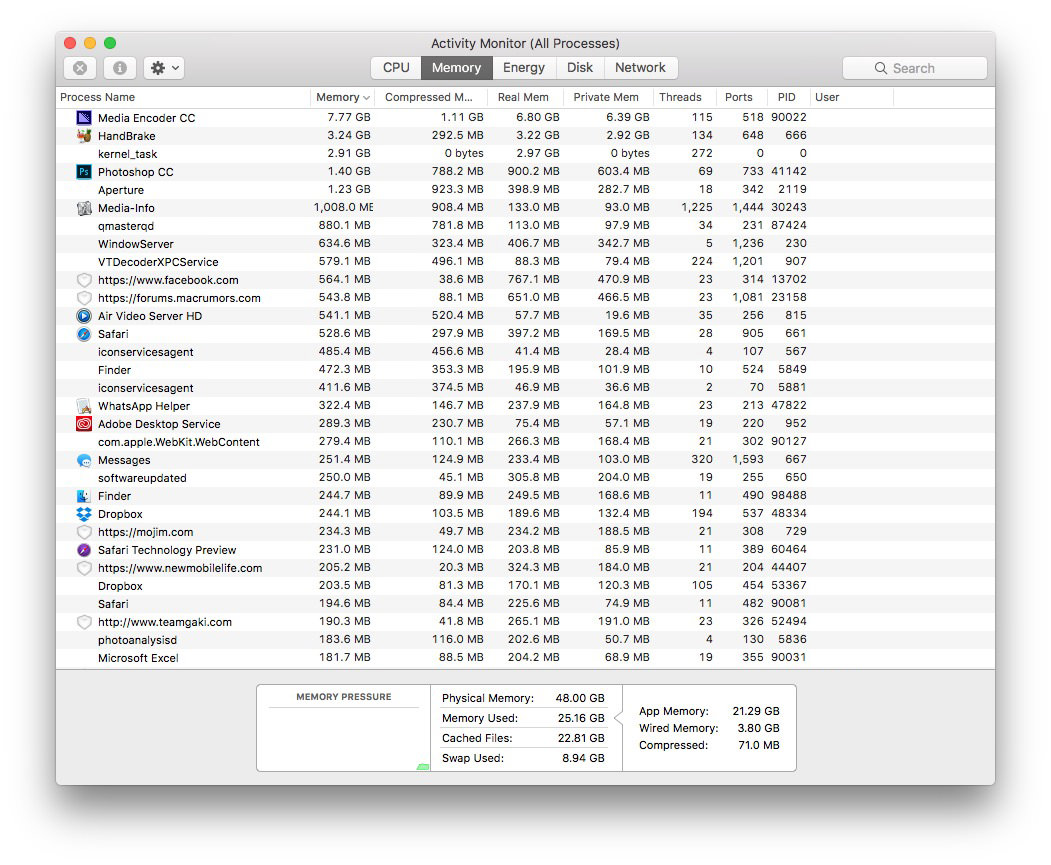Screen dimensions: 1051x865
Task: Open the Energy tab
Action: click(x=524, y=68)
